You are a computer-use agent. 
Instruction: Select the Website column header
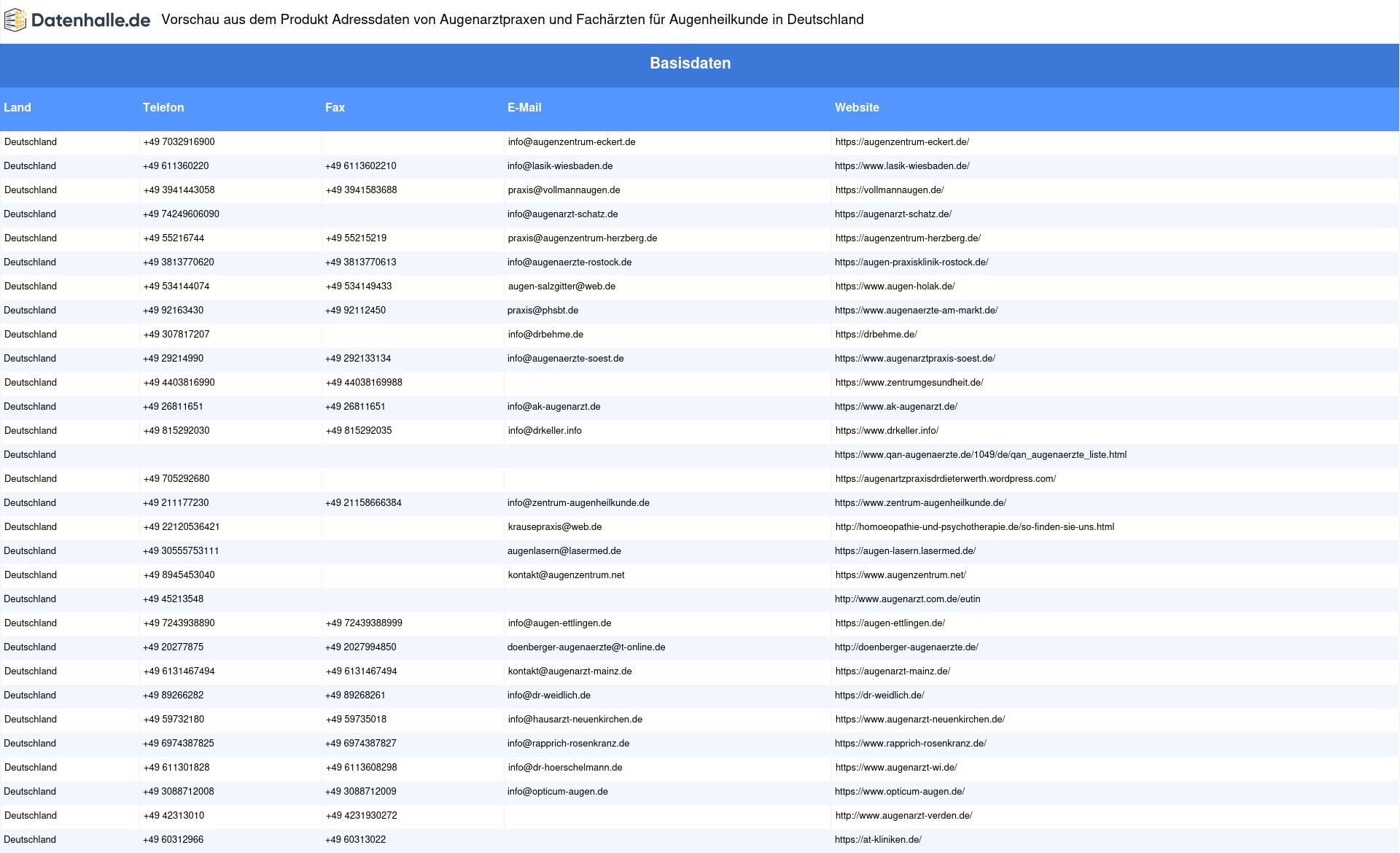(857, 107)
